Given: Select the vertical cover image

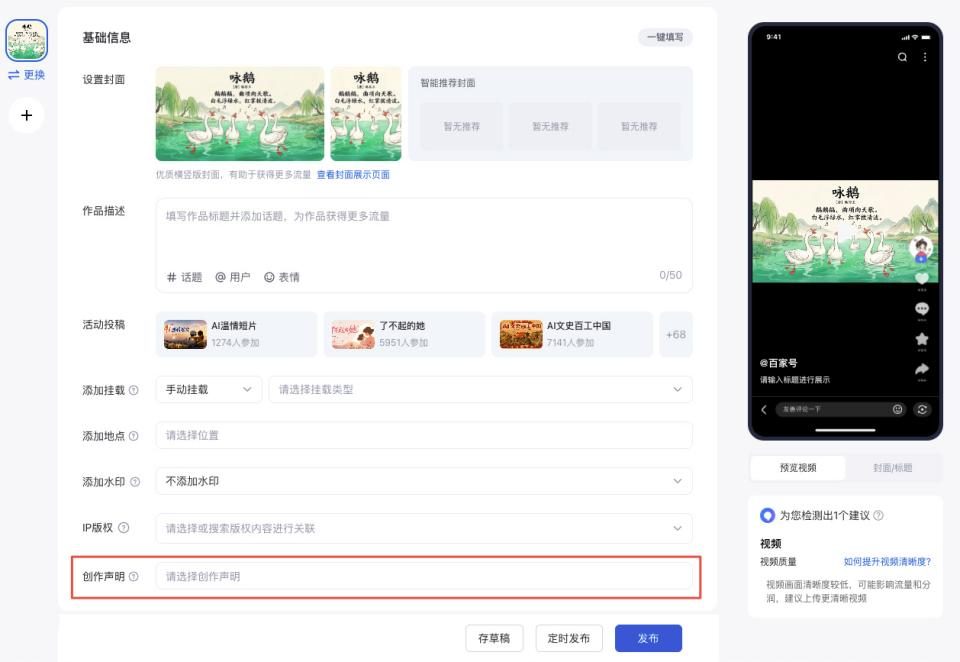Looking at the screenshot, I should coord(366,114).
